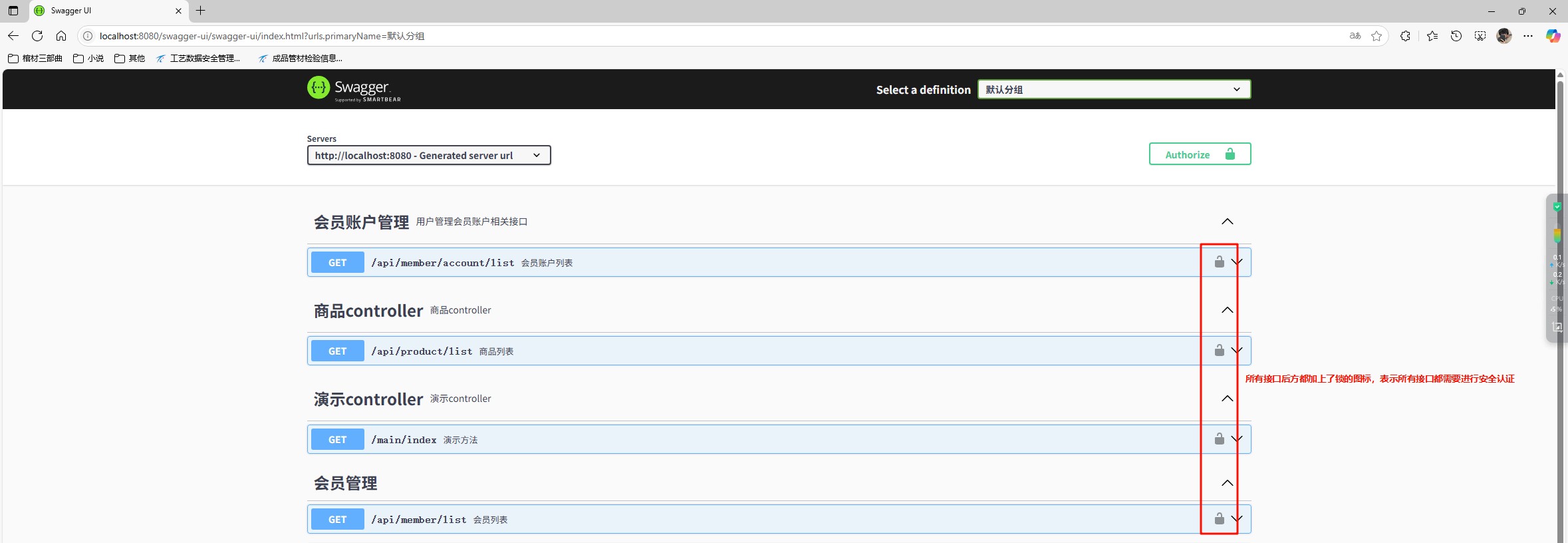Open the 工艺数据安全管理 bookmark
This screenshot has height=543, width=1568.
(x=198, y=59)
